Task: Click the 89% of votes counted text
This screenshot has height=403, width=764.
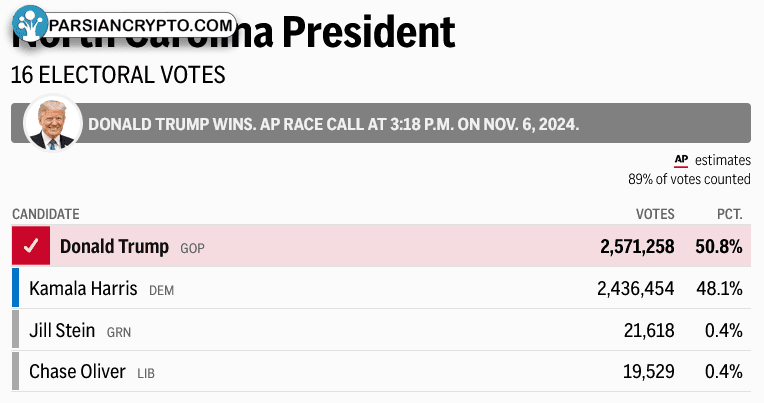Action: pos(689,179)
